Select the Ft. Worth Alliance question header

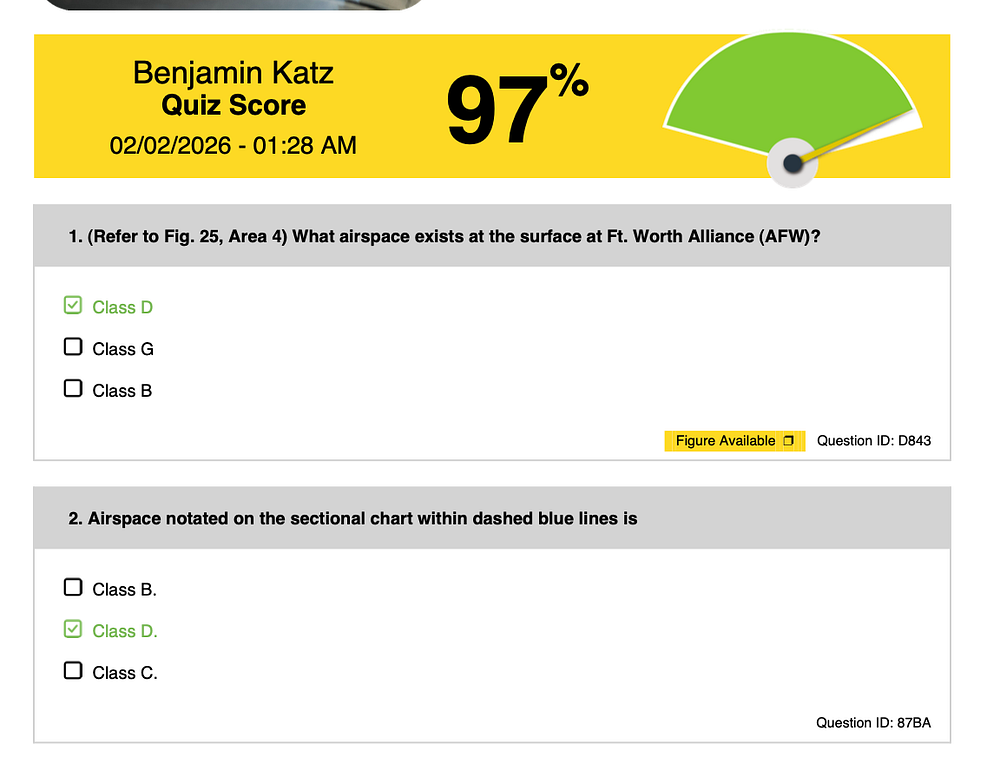[445, 237]
